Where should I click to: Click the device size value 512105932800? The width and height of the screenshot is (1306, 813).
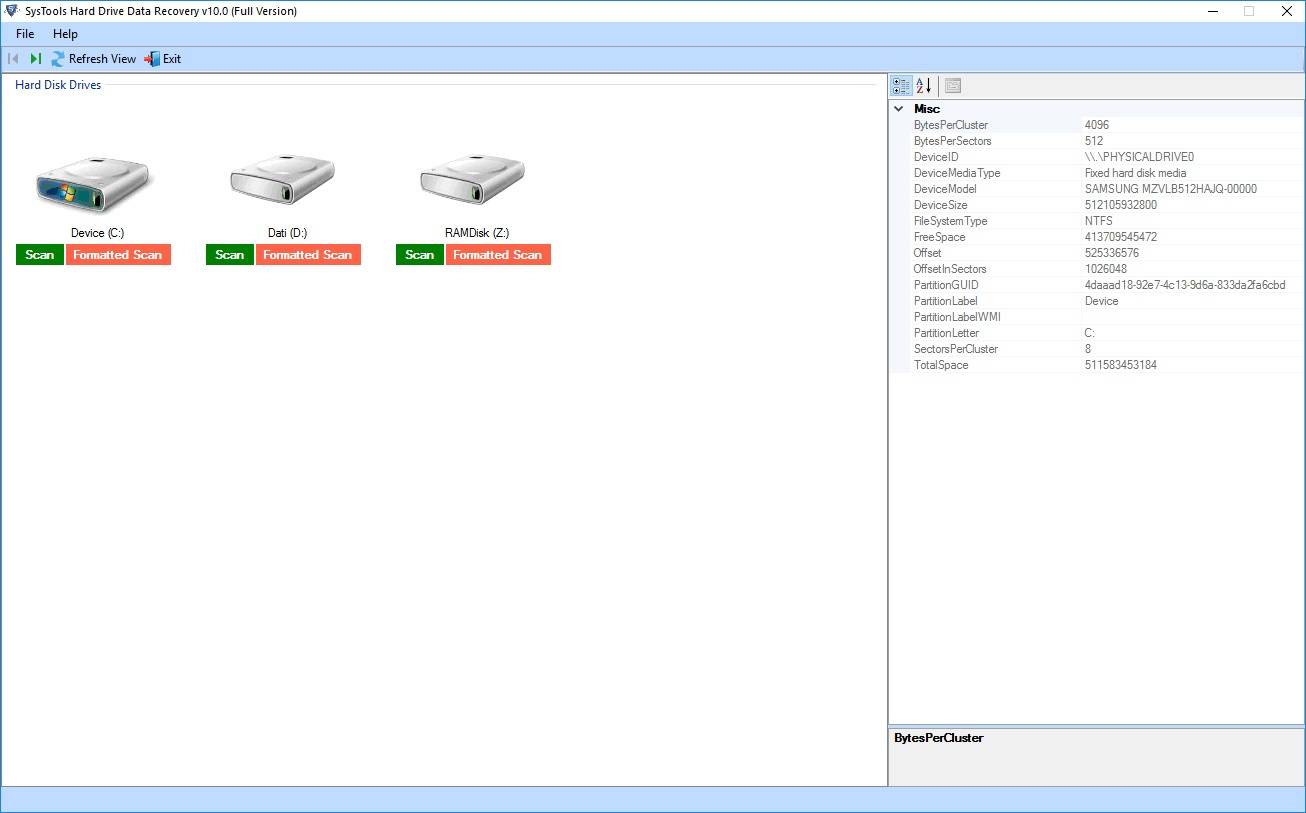point(1121,205)
